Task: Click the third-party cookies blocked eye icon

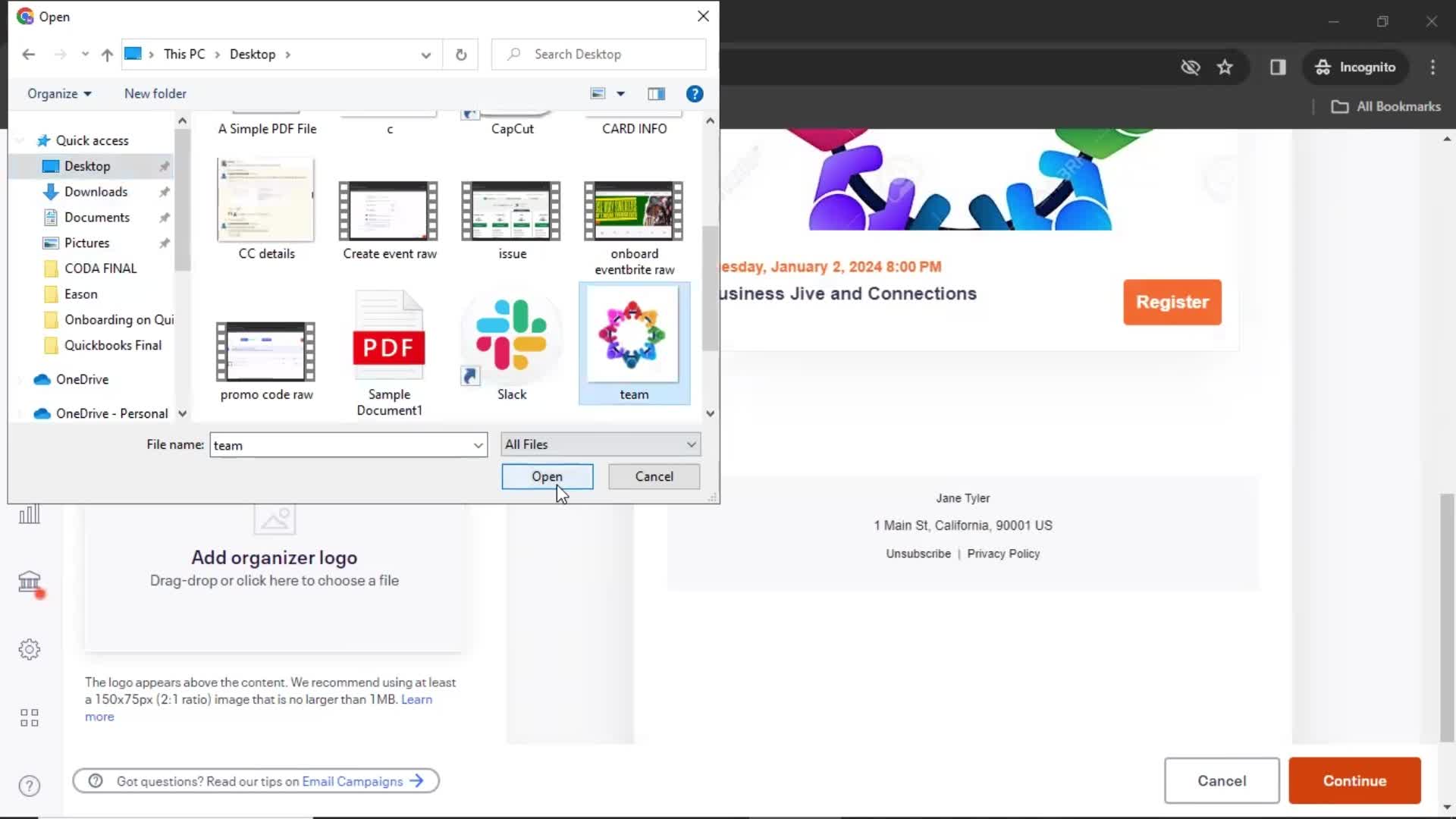Action: point(1190,67)
